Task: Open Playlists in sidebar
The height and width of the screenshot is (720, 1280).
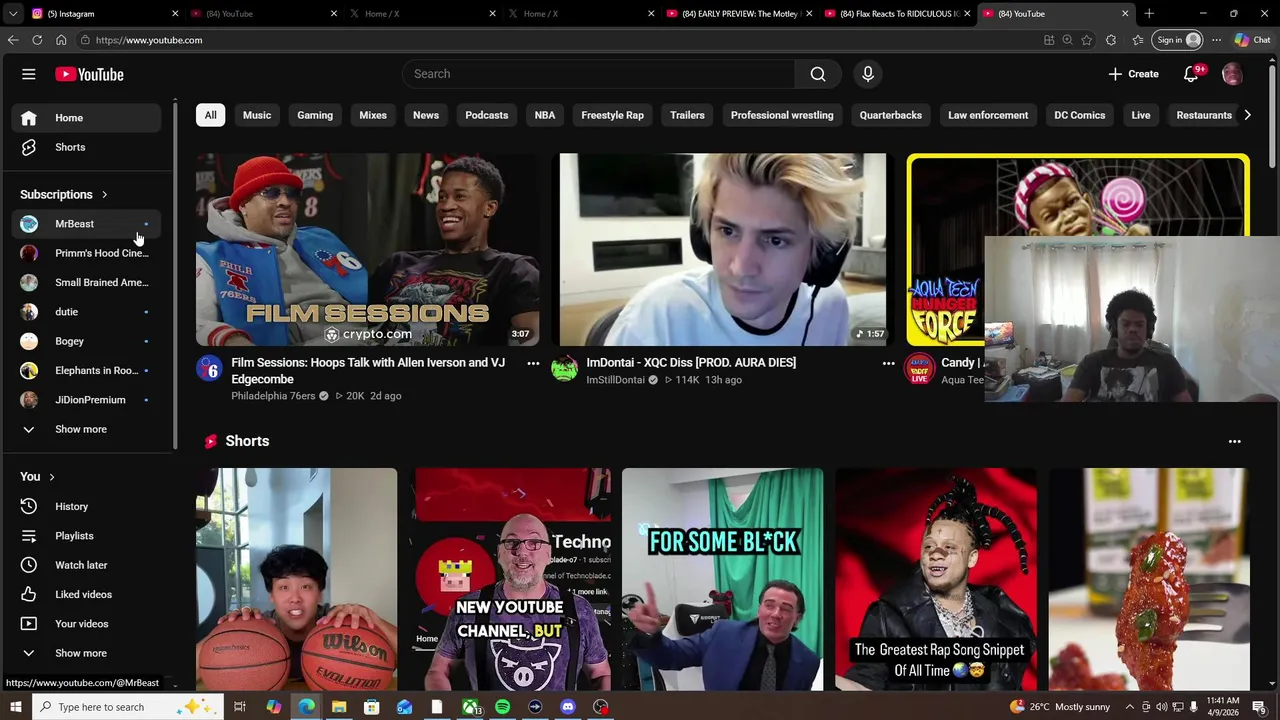Action: [86, 536]
